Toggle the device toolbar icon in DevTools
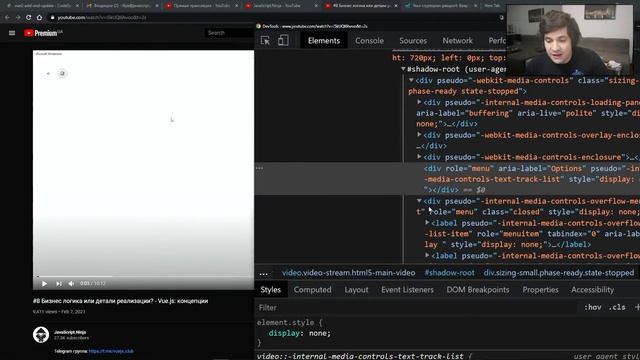 point(283,40)
